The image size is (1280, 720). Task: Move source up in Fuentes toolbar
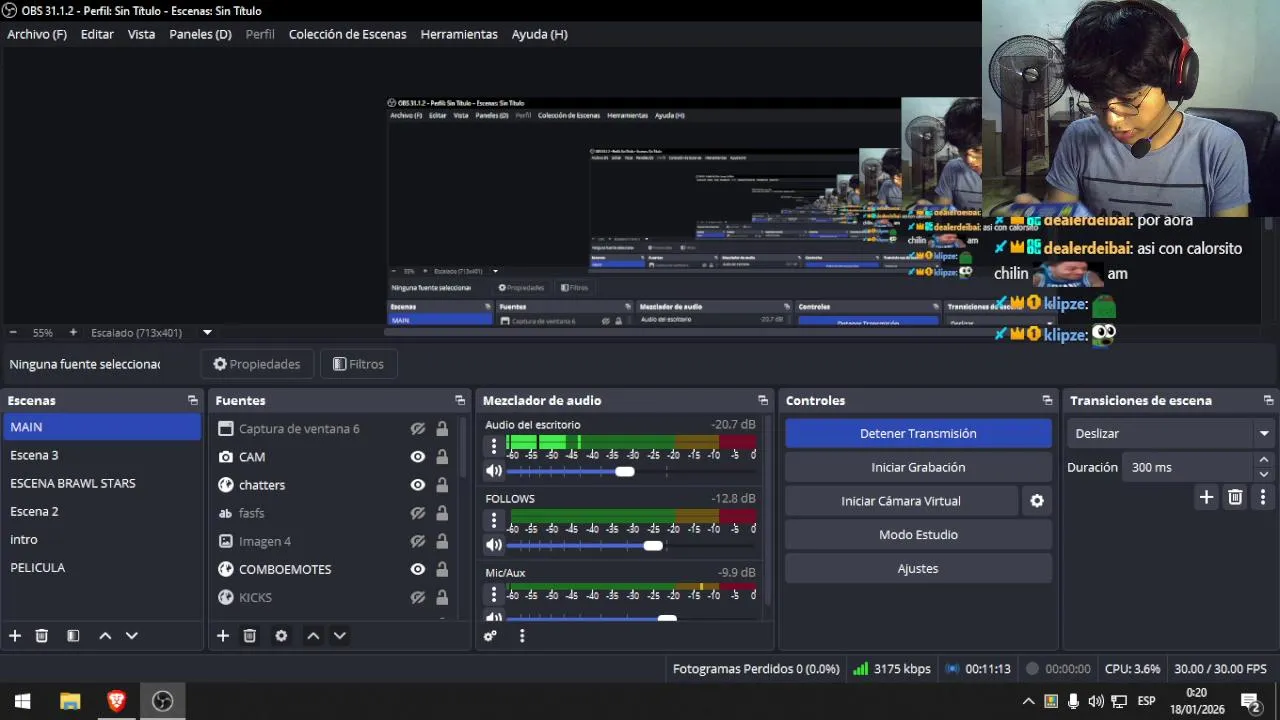coord(313,636)
